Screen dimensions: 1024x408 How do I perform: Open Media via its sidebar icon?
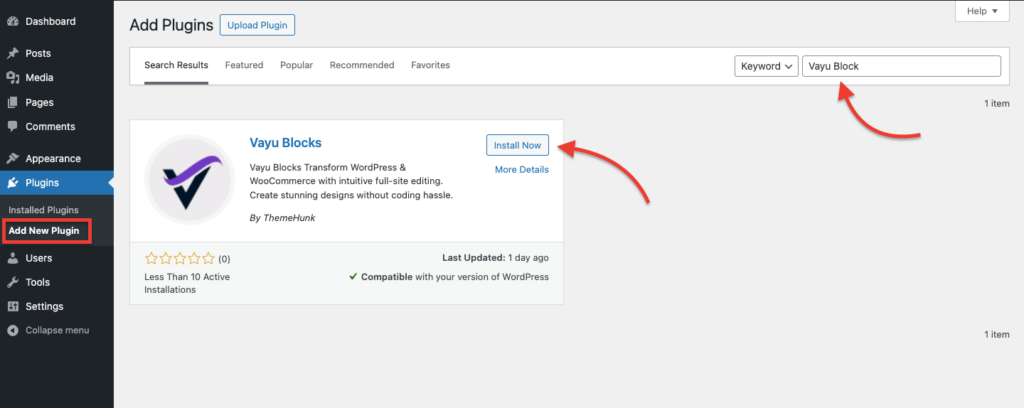coord(12,78)
